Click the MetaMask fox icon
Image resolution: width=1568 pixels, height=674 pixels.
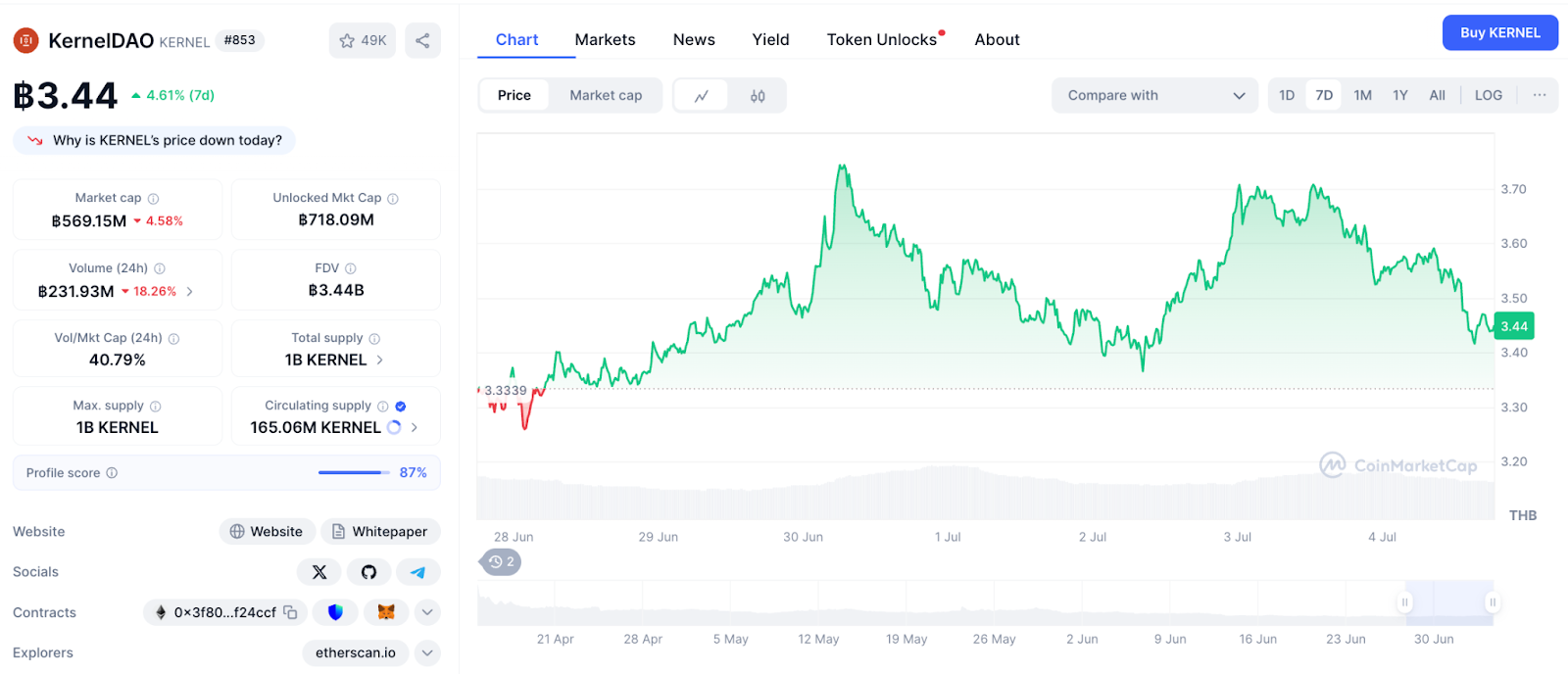pyautogui.click(x=386, y=612)
